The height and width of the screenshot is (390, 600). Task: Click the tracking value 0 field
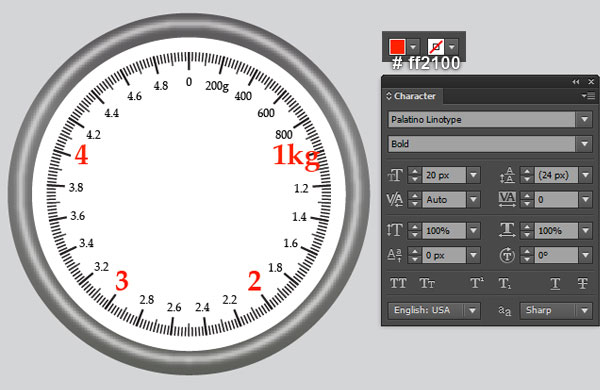tap(556, 200)
